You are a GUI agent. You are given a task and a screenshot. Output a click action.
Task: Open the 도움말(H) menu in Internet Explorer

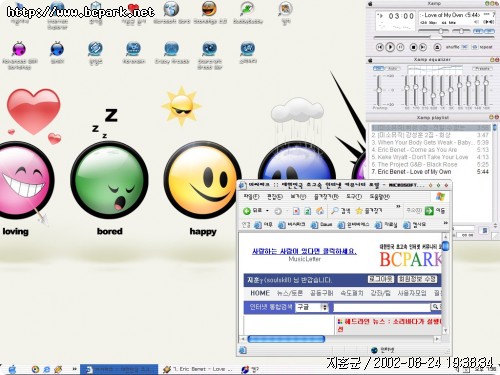pos(379,197)
